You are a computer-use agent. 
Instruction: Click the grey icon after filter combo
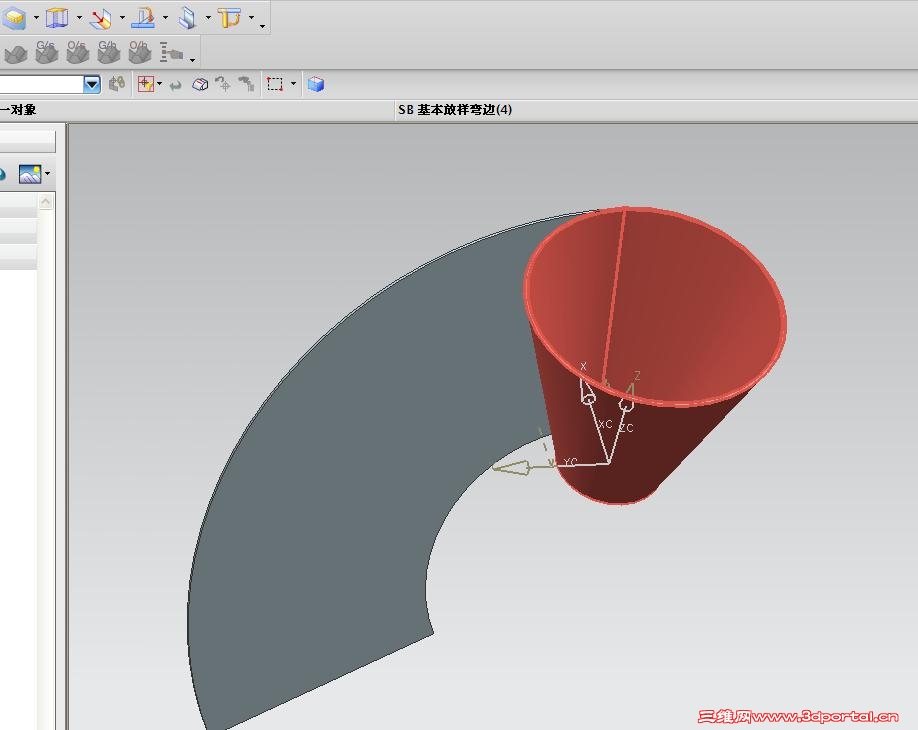pyautogui.click(x=117, y=84)
